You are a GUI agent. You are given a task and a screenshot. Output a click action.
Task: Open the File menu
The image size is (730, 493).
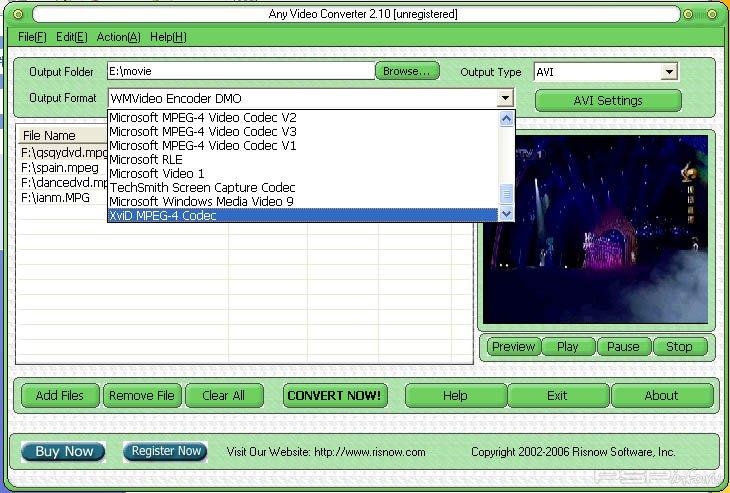click(32, 37)
